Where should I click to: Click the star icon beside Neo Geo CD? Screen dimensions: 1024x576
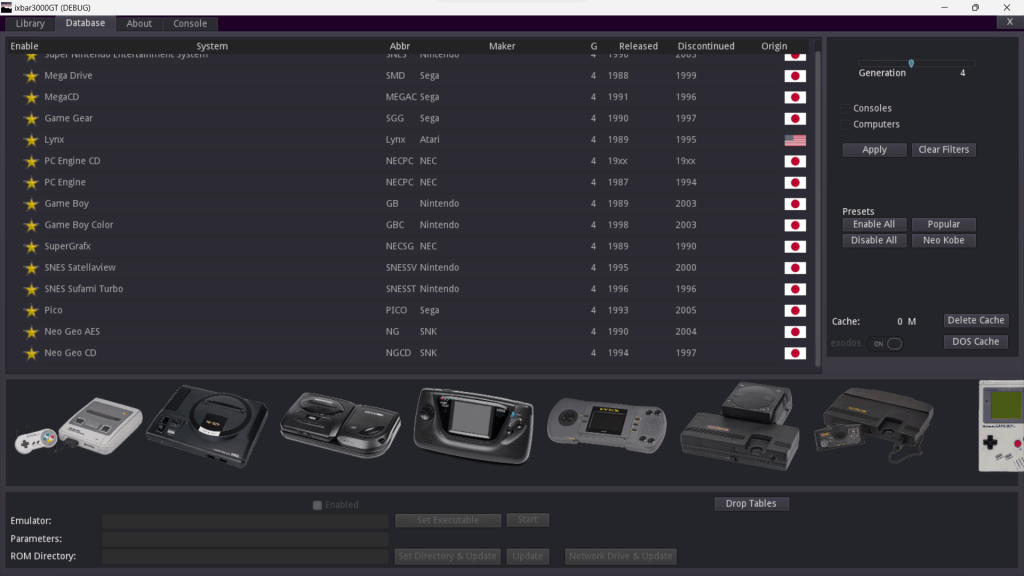31,354
